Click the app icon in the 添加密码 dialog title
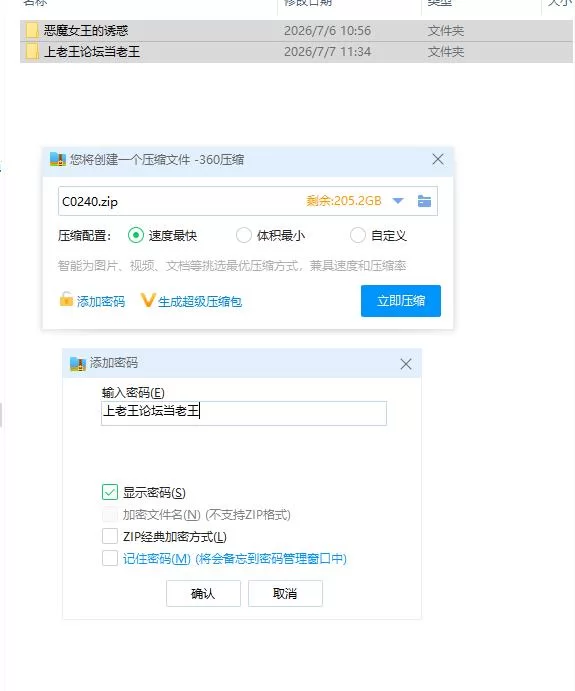 78,364
